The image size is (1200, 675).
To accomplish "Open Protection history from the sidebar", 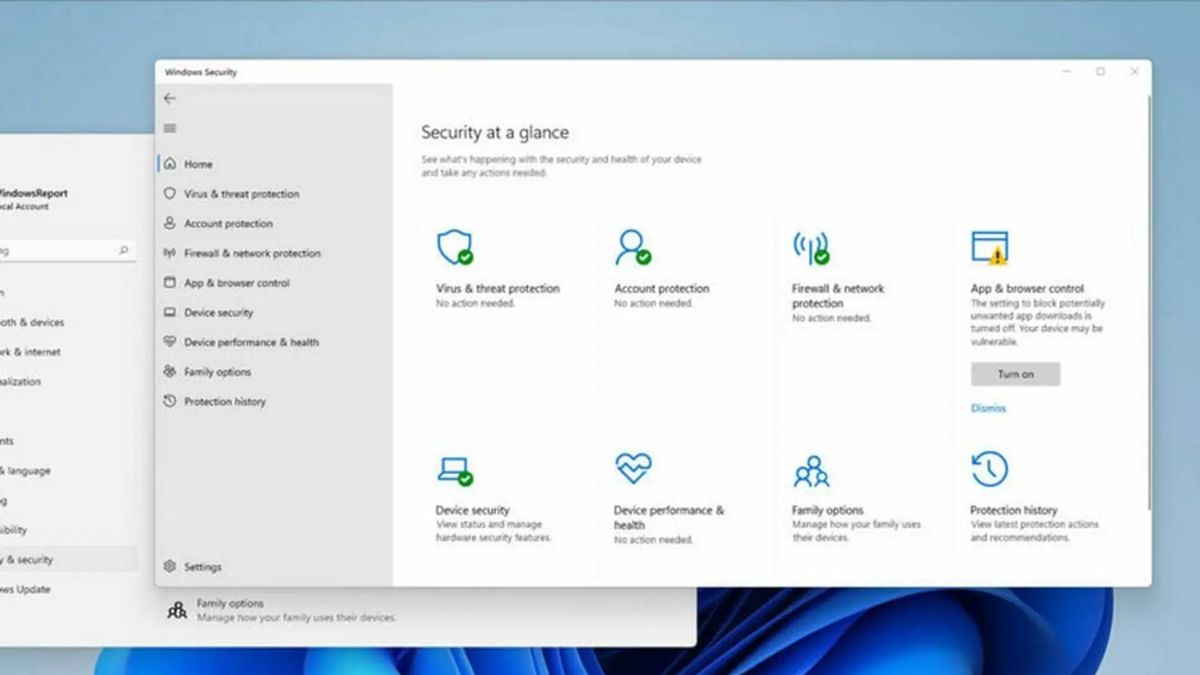I will point(225,401).
